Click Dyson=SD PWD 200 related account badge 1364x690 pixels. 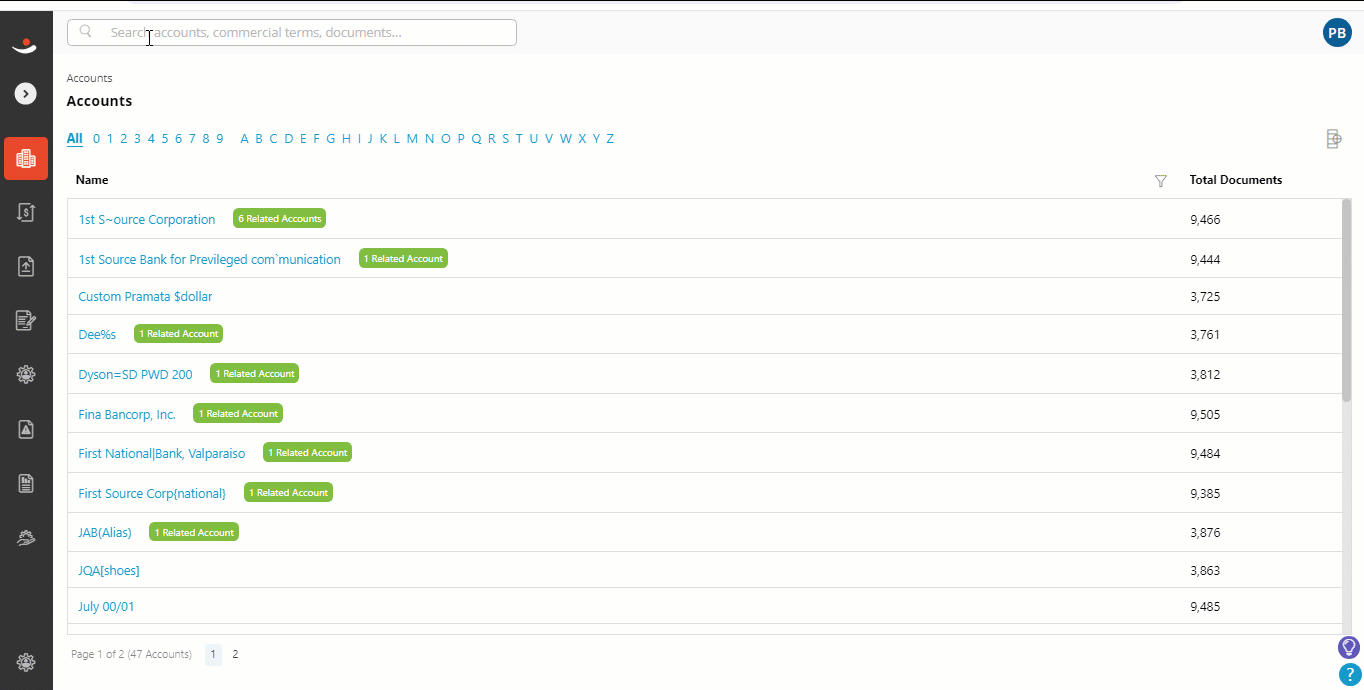pyautogui.click(x=255, y=373)
